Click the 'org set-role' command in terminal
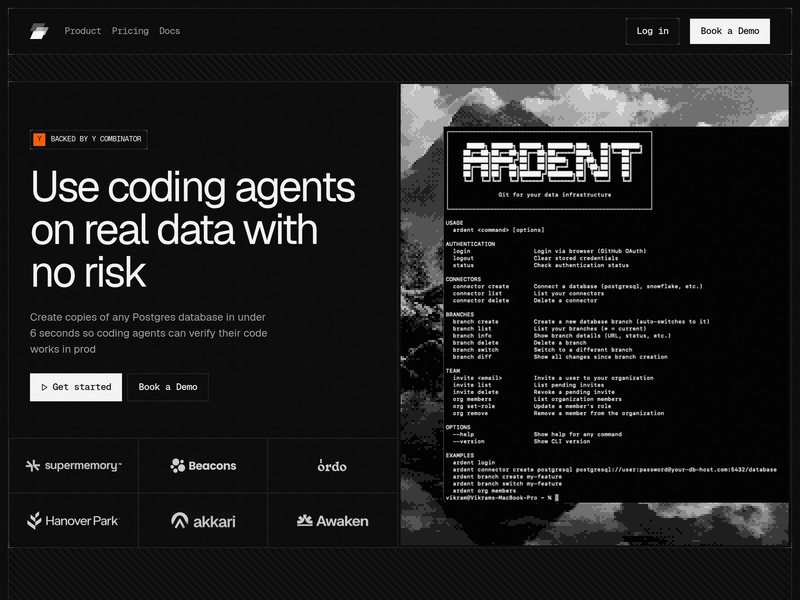This screenshot has height=600, width=800. (473, 406)
